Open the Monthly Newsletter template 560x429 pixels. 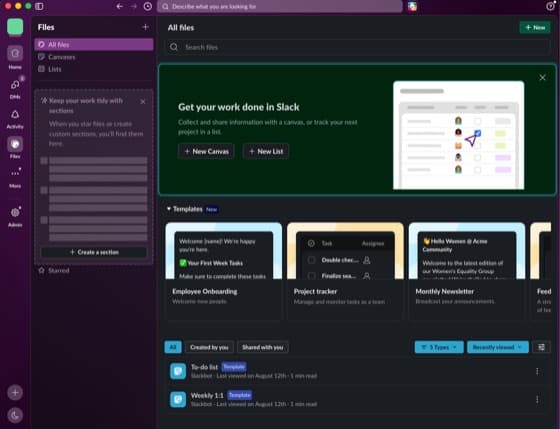point(467,271)
